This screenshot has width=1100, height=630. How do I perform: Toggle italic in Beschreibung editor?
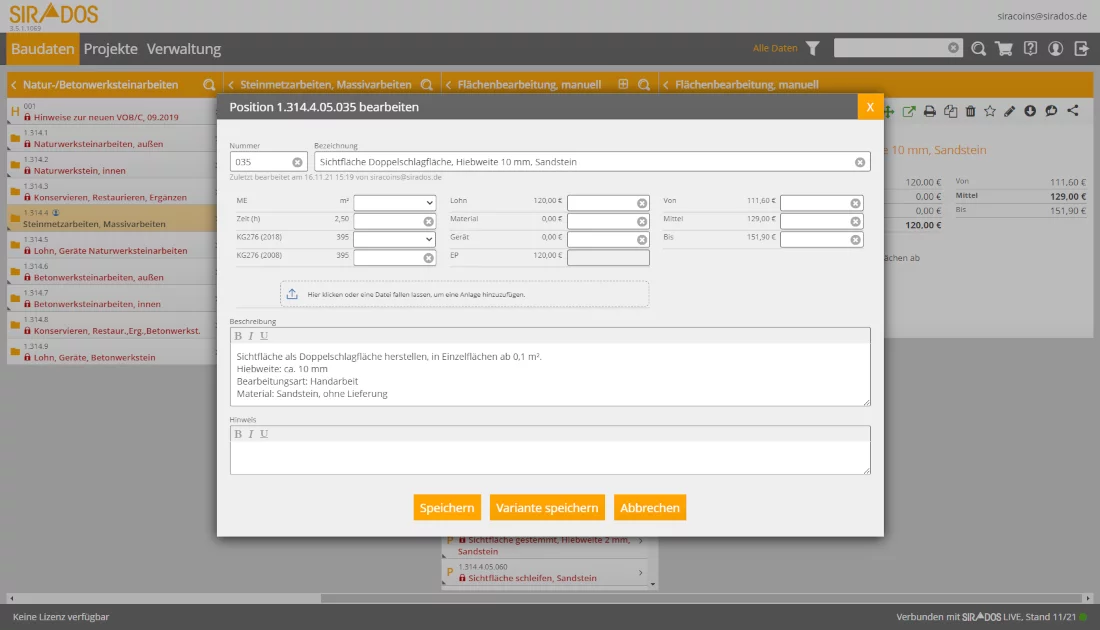click(x=250, y=336)
